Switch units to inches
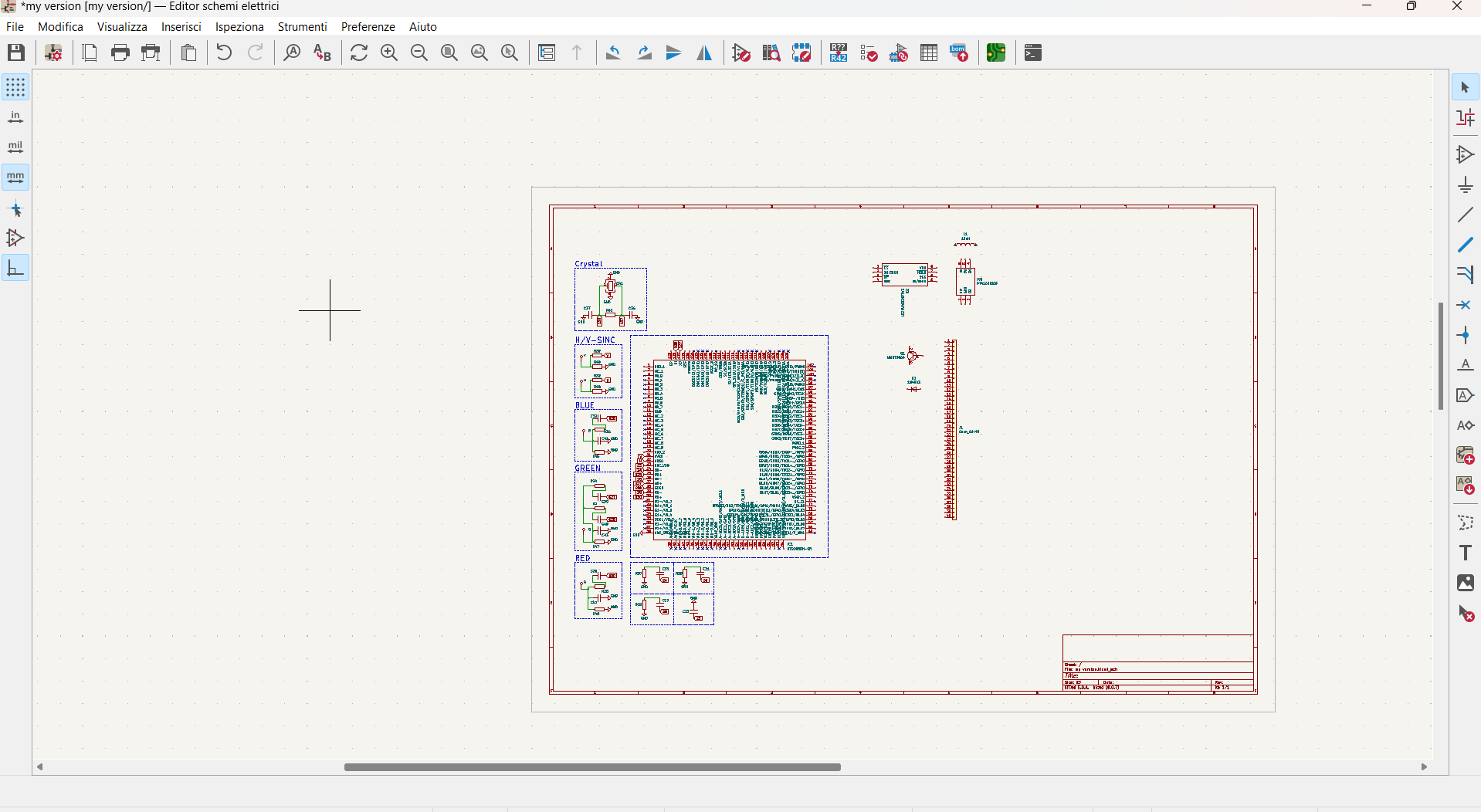Viewport: 1481px width, 812px height. (15, 117)
